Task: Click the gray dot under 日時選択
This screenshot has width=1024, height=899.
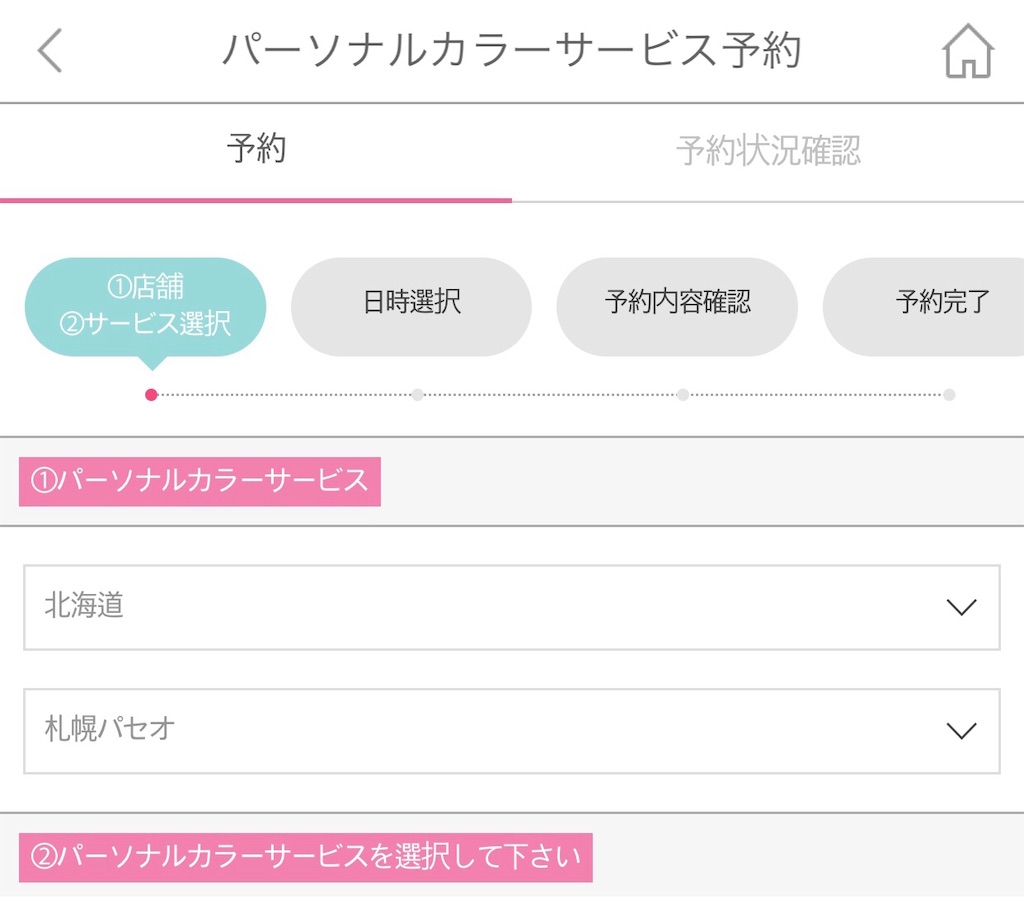Action: click(417, 394)
